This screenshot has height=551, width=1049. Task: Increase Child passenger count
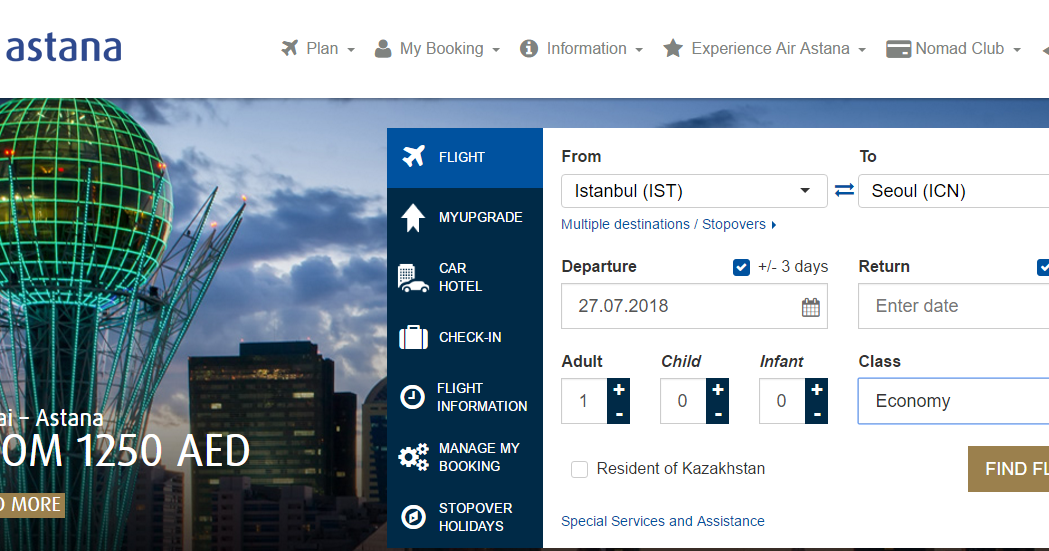click(x=718, y=389)
